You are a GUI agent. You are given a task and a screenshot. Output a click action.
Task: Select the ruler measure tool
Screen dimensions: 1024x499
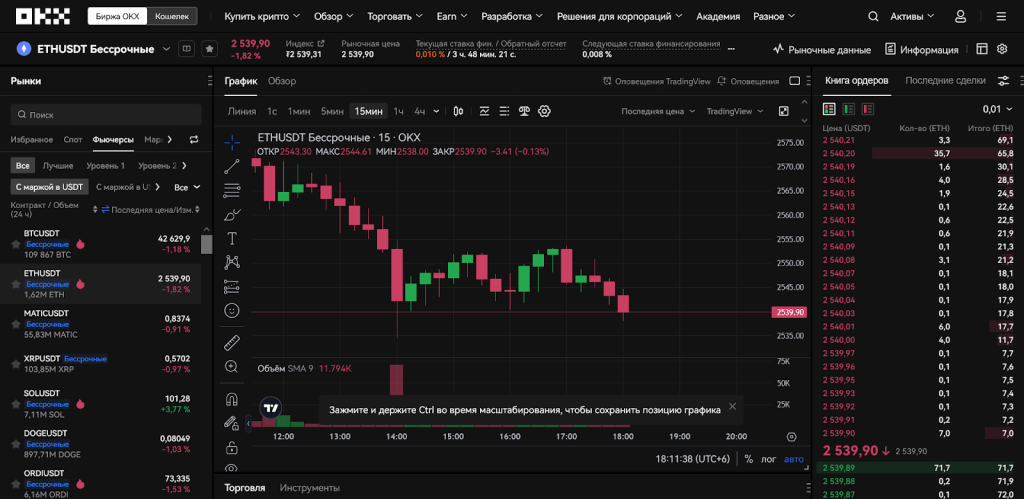(x=232, y=343)
